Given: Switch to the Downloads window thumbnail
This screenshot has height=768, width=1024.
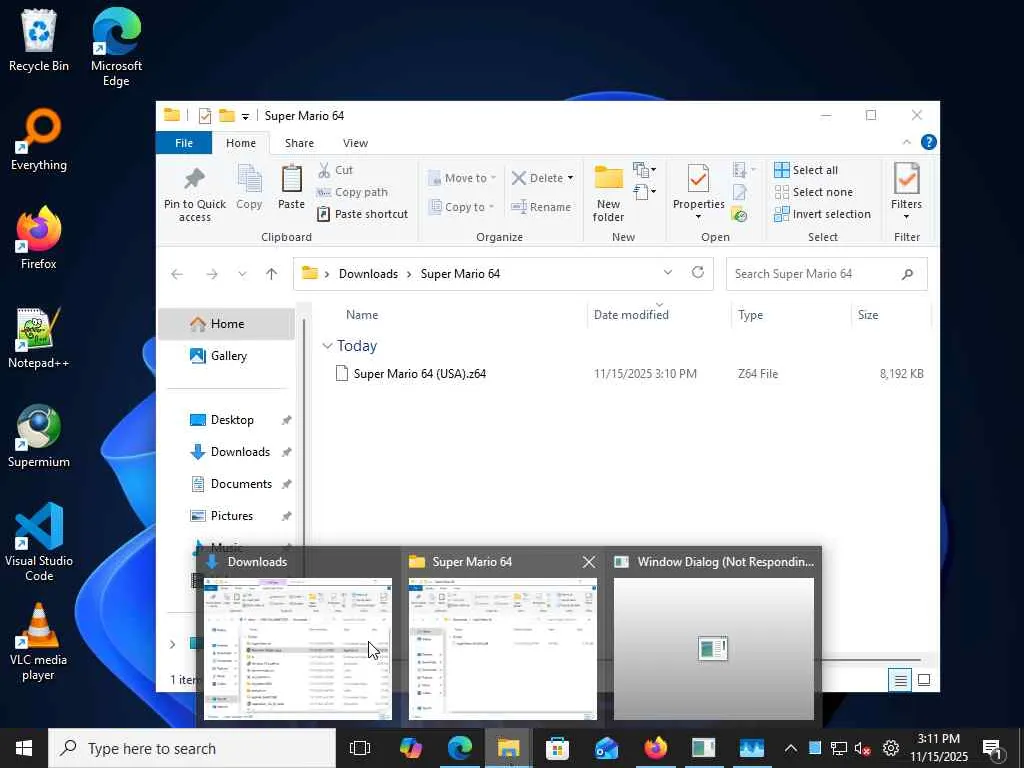Looking at the screenshot, I should coord(298,636).
